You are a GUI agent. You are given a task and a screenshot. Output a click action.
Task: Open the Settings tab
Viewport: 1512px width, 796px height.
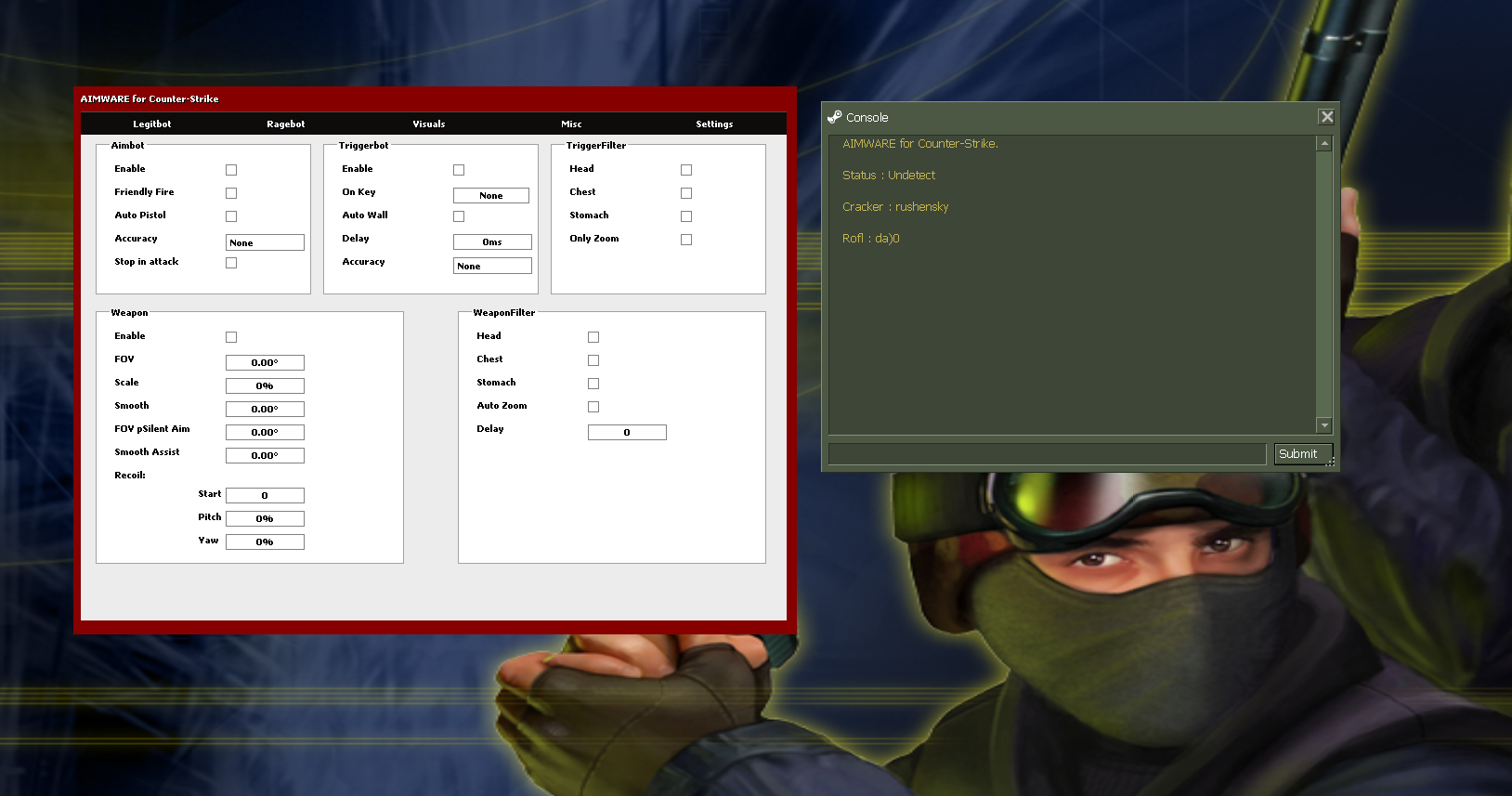pyautogui.click(x=714, y=124)
